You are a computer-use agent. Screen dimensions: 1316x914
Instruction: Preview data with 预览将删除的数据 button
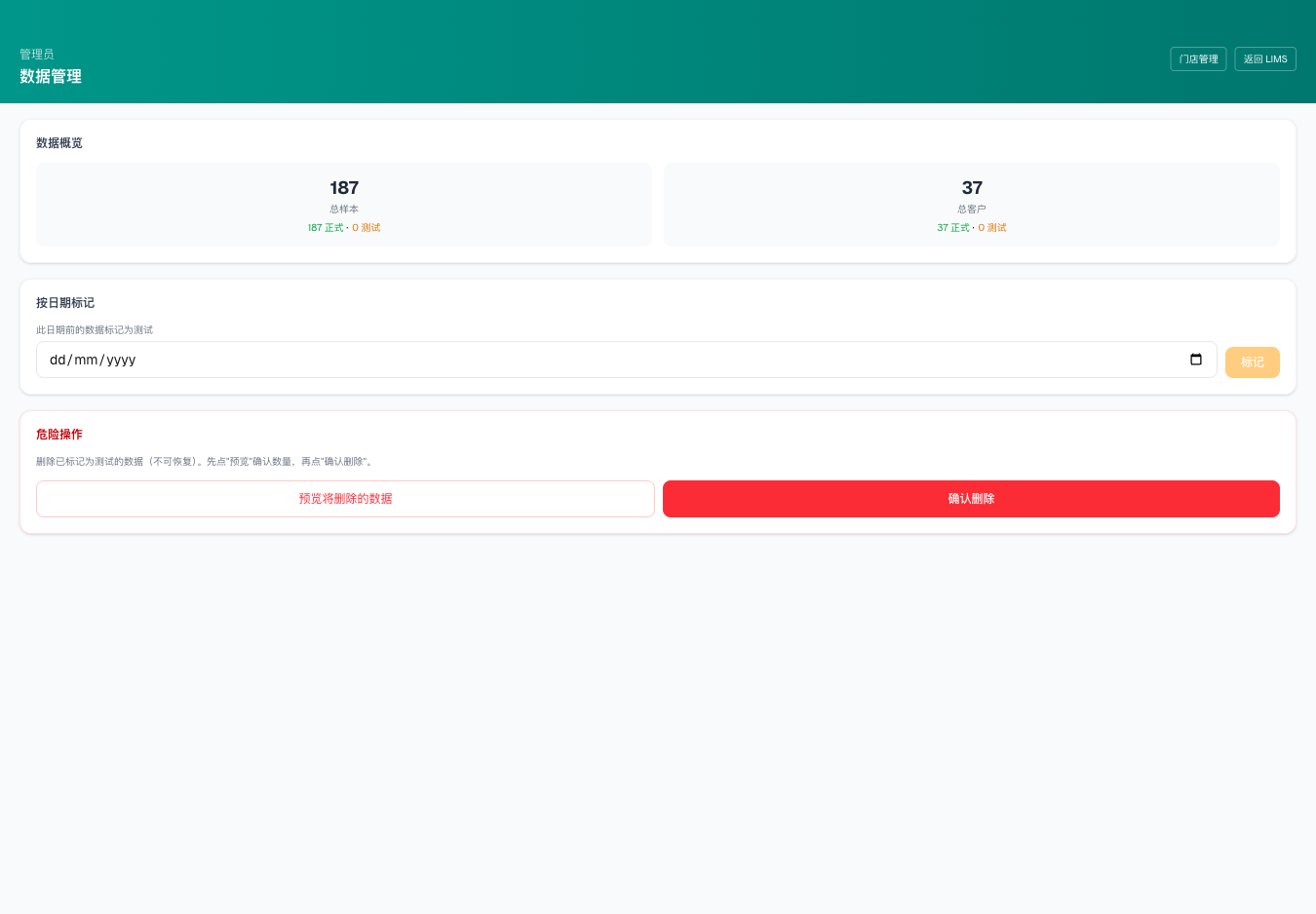point(345,499)
